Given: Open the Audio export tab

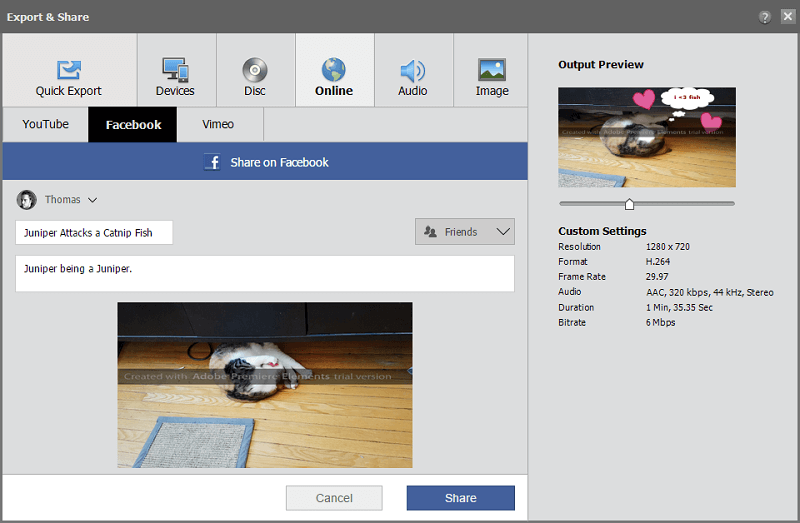Looking at the screenshot, I should click(x=414, y=70).
